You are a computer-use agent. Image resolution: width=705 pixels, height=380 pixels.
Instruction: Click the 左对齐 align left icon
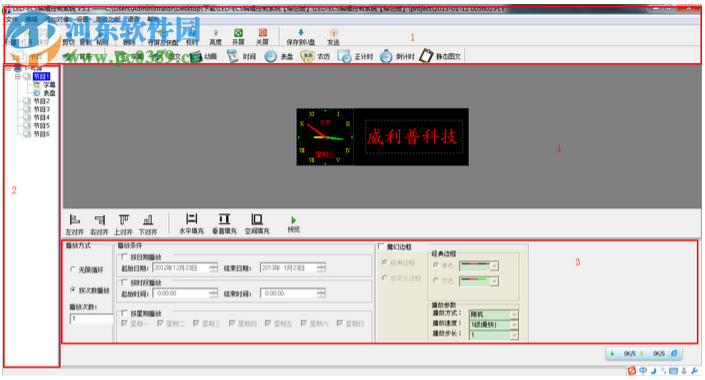[75, 224]
